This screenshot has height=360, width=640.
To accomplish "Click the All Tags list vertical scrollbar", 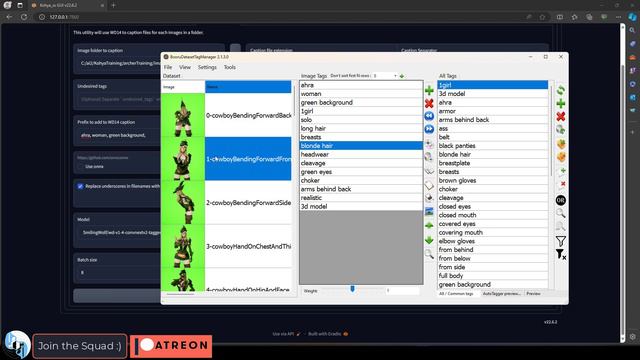I will click(551, 131).
